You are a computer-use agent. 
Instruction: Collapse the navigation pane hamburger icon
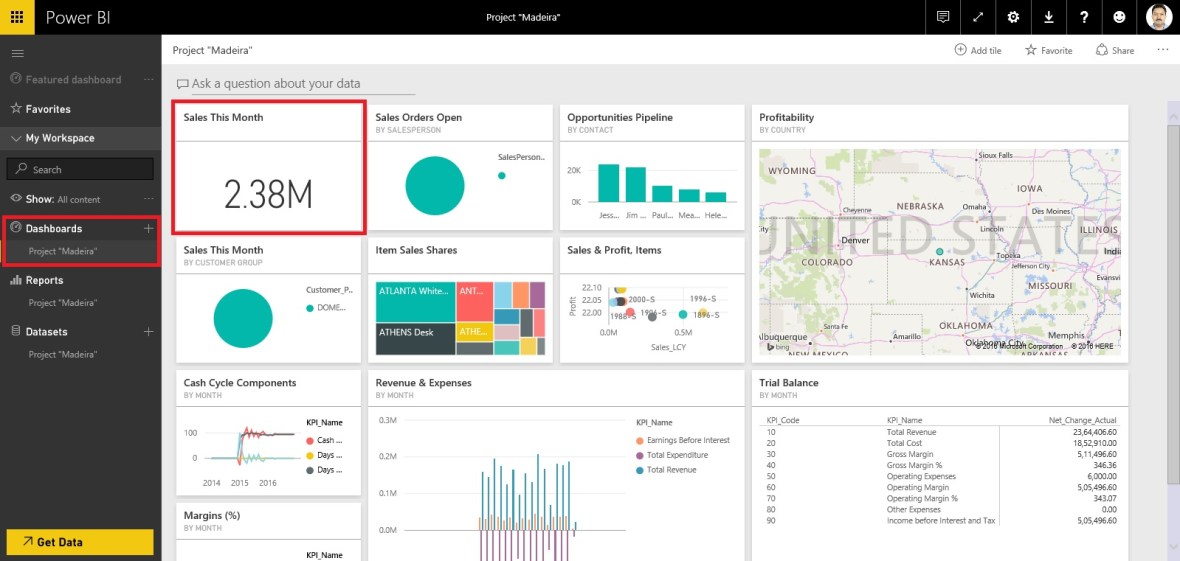(17, 53)
